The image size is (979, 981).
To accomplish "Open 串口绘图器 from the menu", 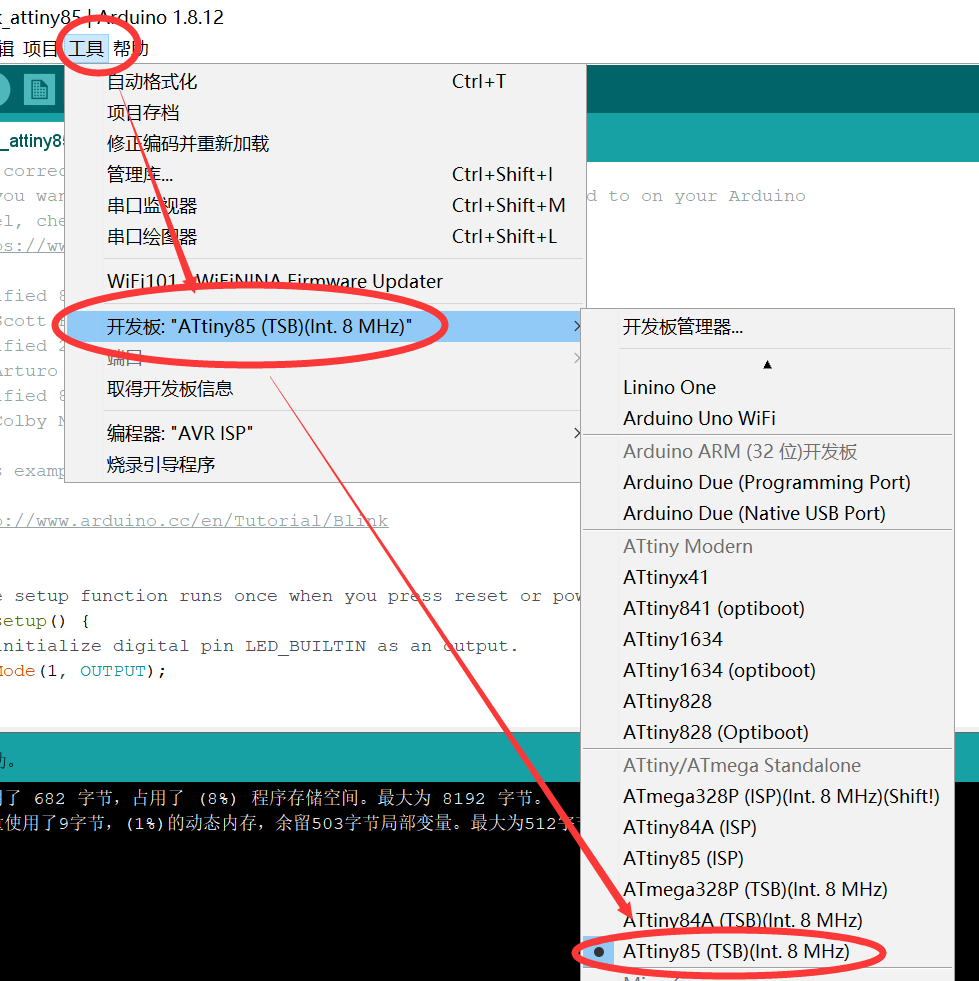I will (325, 236).
